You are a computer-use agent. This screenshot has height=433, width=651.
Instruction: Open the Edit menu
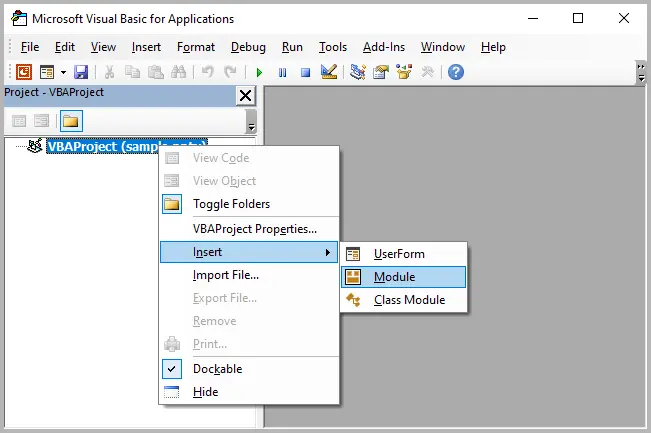pyautogui.click(x=65, y=47)
